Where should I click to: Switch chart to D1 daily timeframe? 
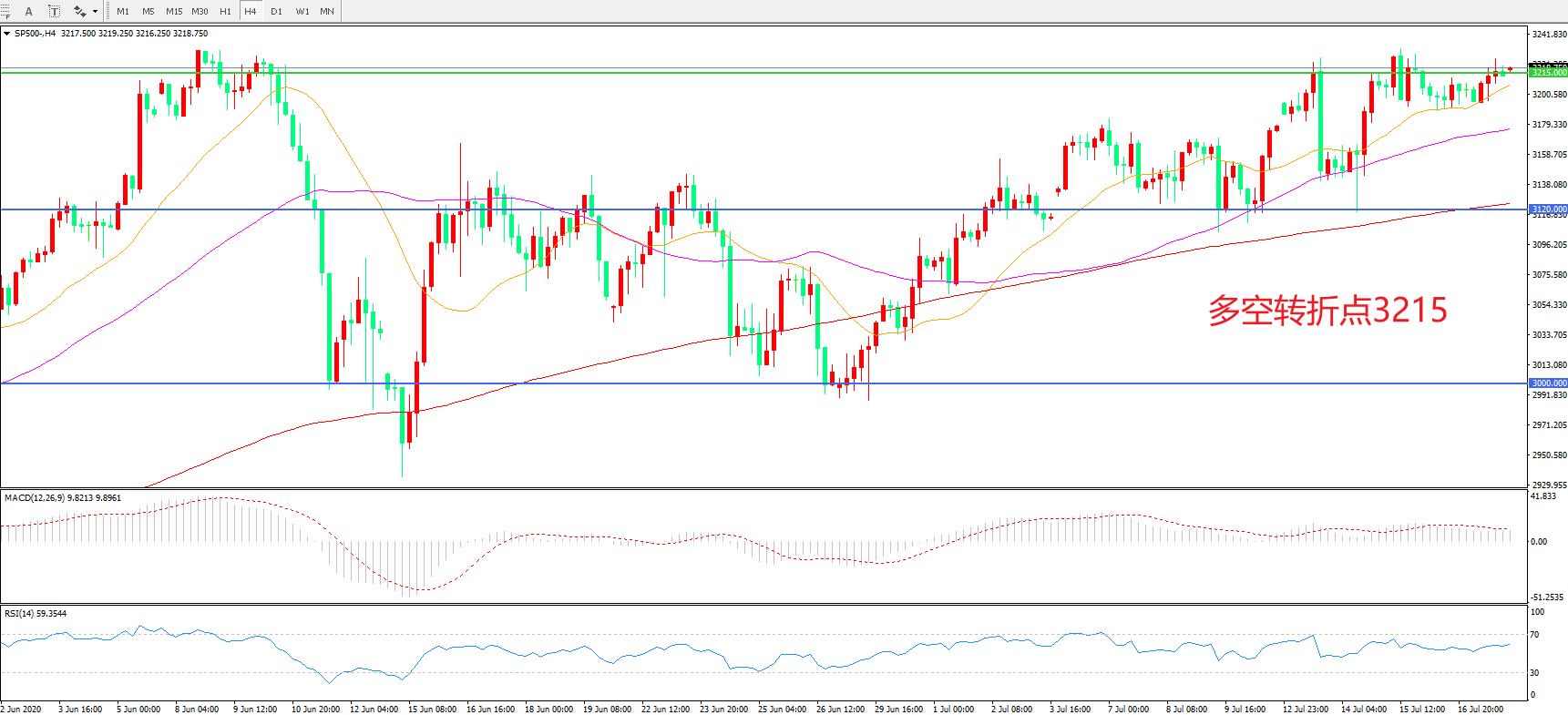pos(276,12)
